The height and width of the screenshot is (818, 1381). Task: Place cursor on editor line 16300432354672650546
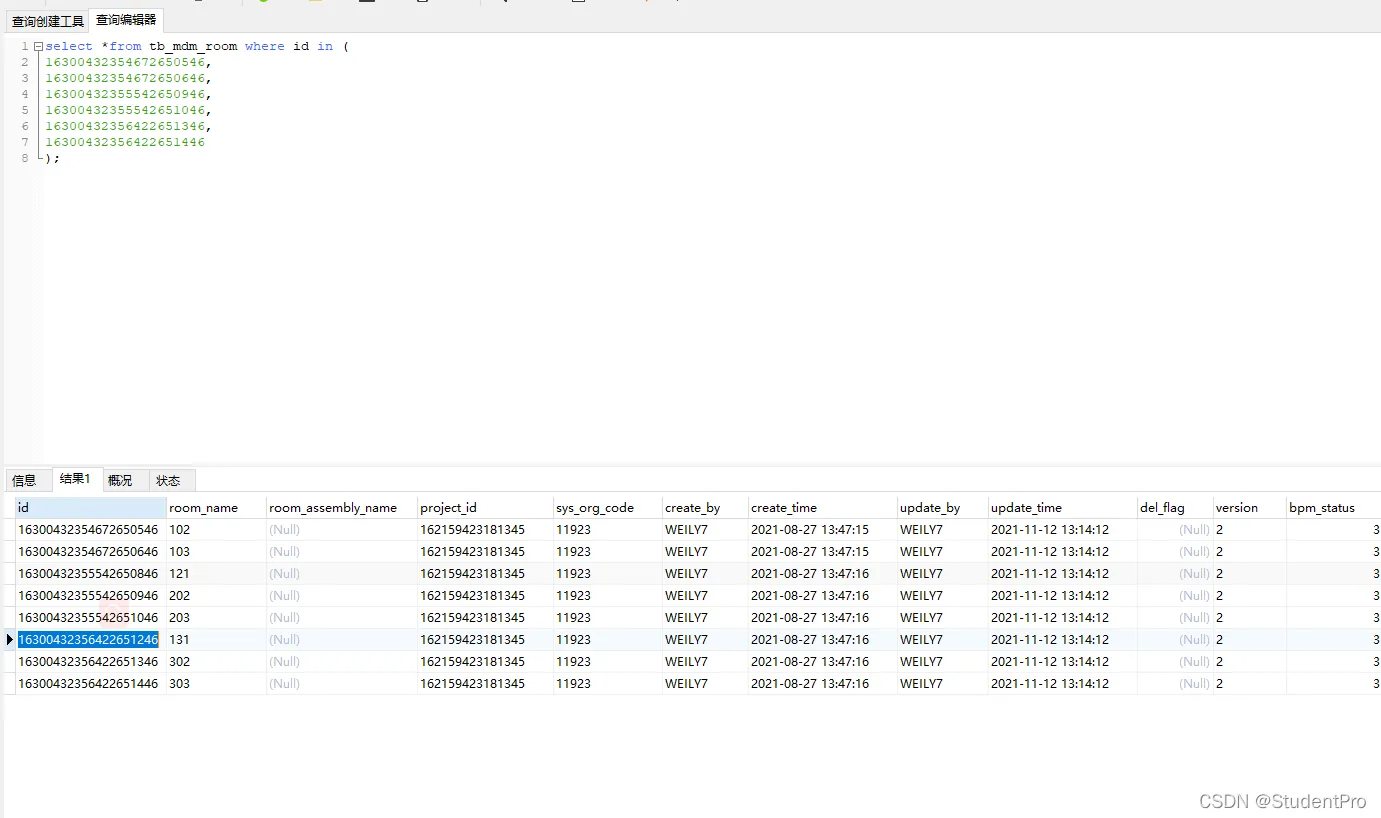point(128,62)
